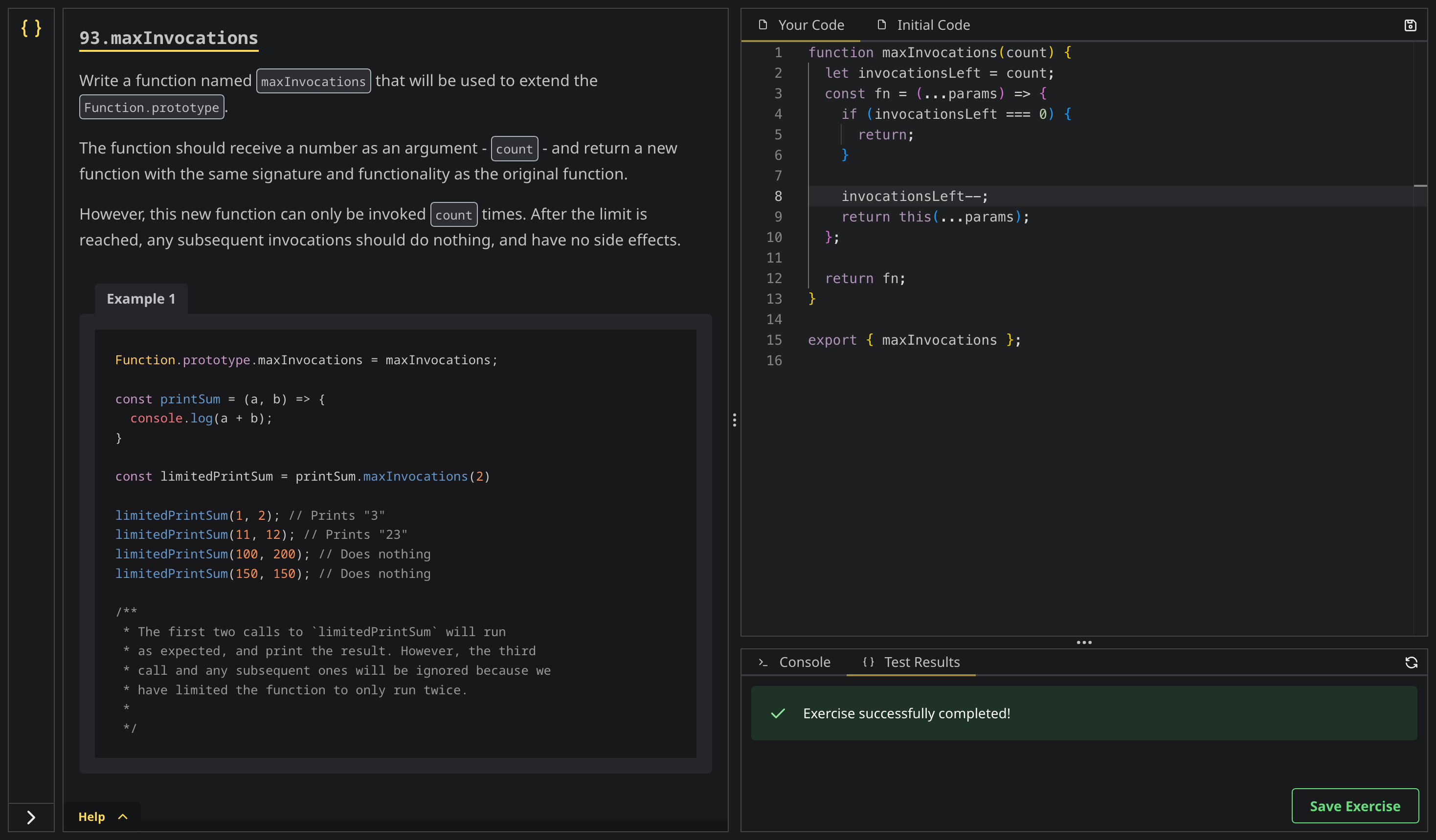
Task: Expand the sidebar with the chevron arrow
Action: (x=31, y=817)
